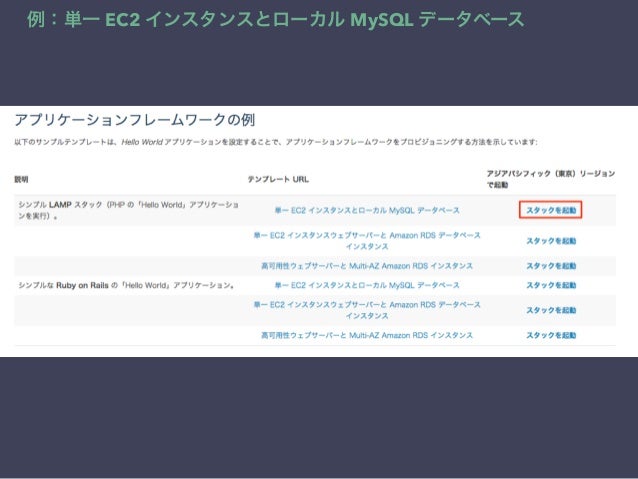Image resolution: width=638 pixels, height=479 pixels.
Task: Select the Ruby on Rails Hello World description
Action: tap(126, 285)
